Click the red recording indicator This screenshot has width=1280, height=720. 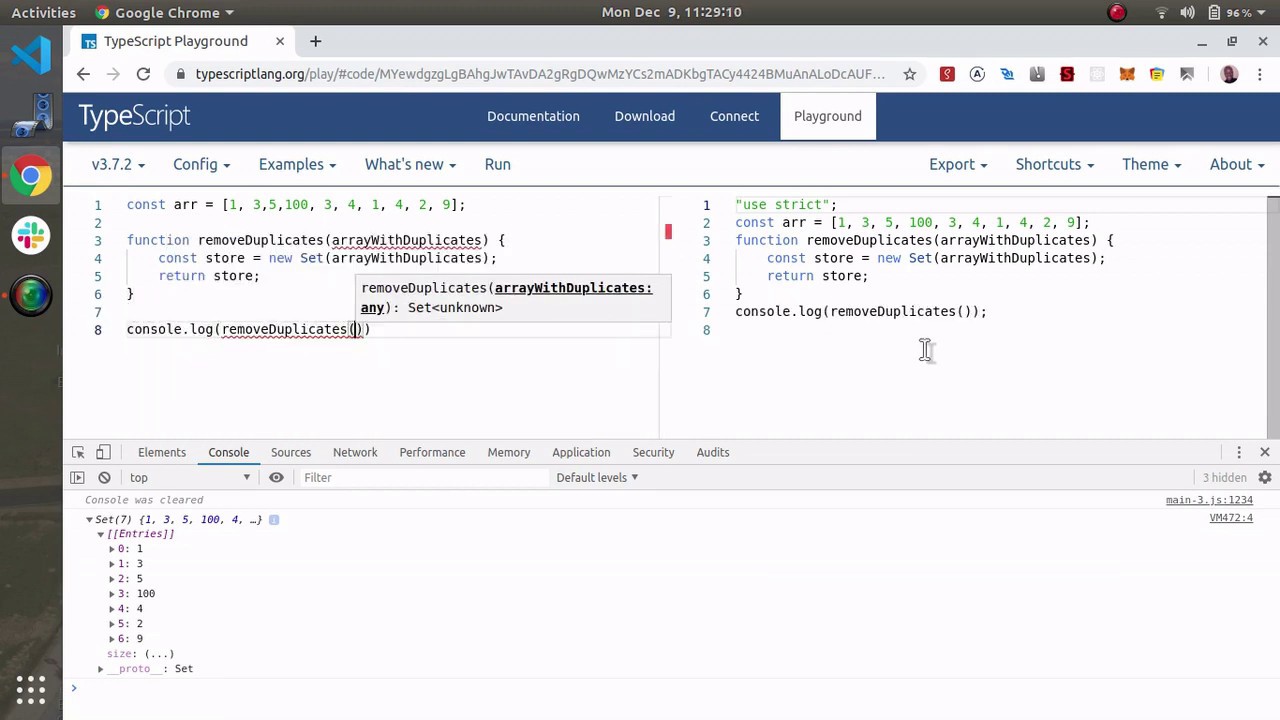click(1117, 13)
